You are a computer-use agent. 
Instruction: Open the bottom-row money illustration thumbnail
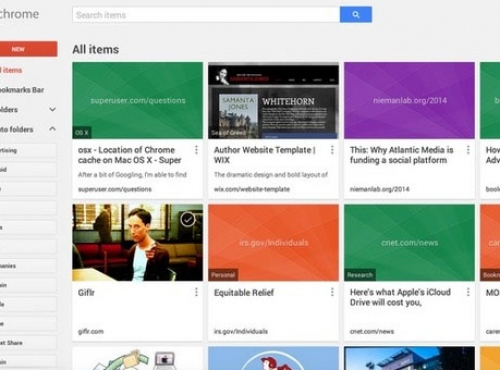coord(138,358)
